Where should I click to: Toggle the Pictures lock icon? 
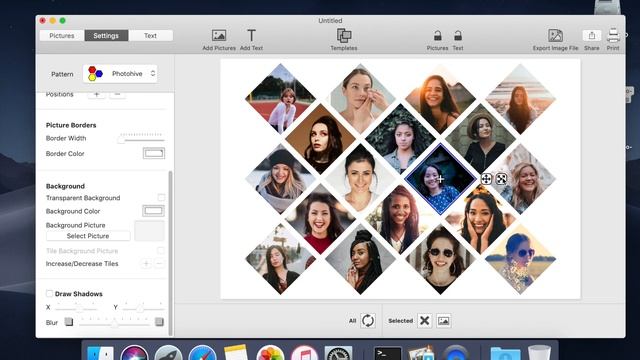pyautogui.click(x=438, y=36)
